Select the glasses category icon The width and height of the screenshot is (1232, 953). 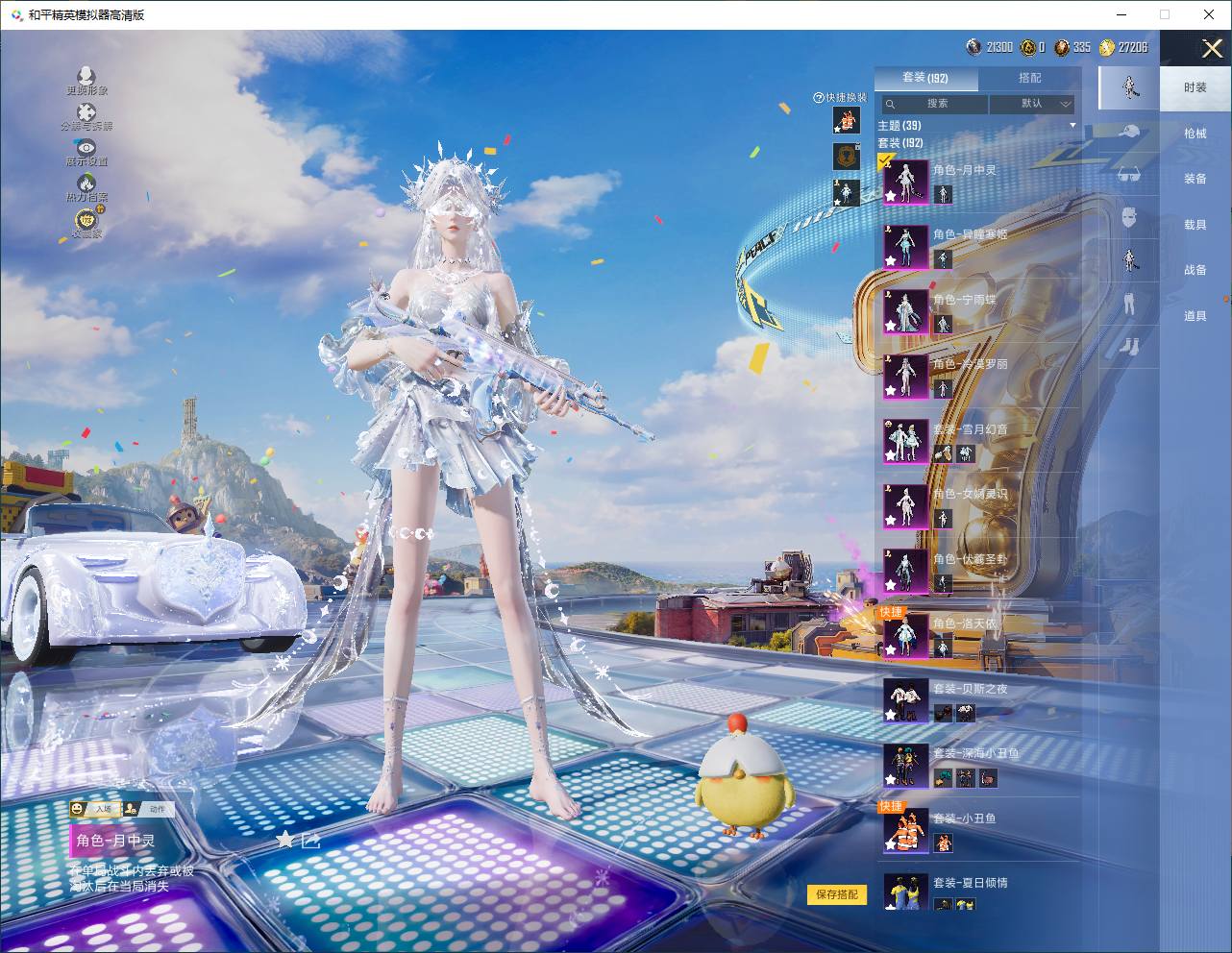[1129, 176]
